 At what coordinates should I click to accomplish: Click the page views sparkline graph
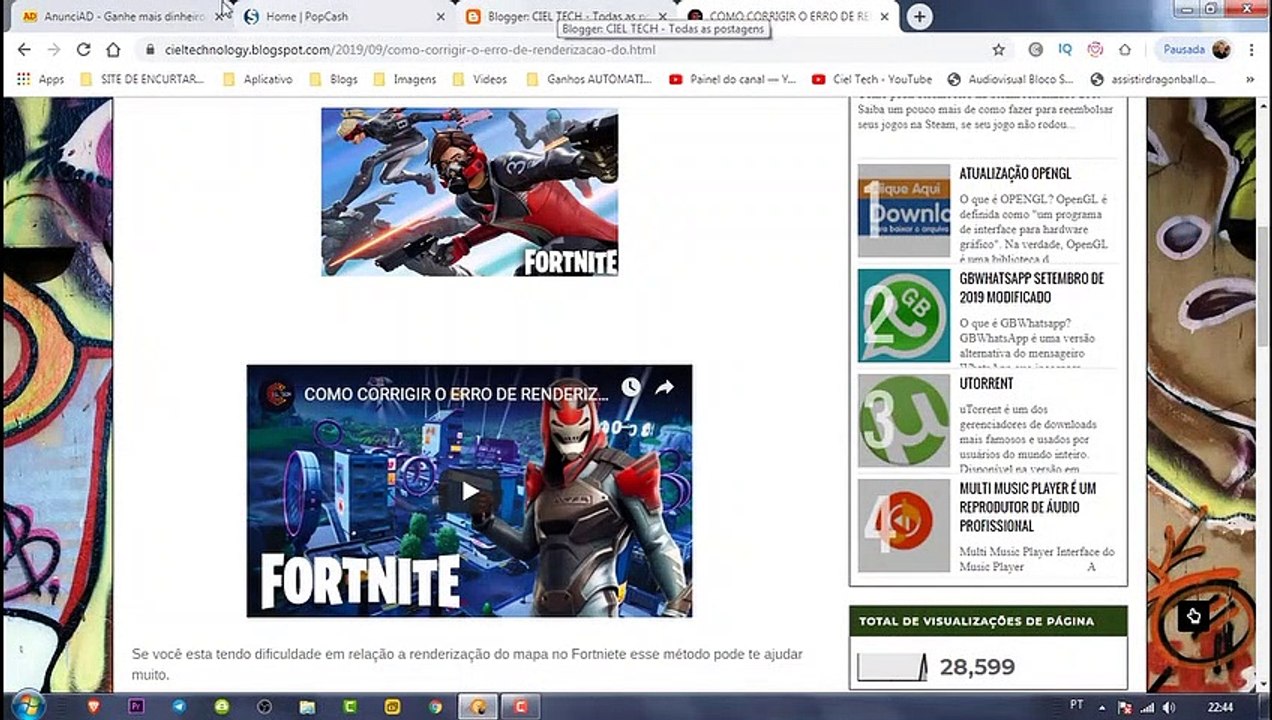coord(893,667)
